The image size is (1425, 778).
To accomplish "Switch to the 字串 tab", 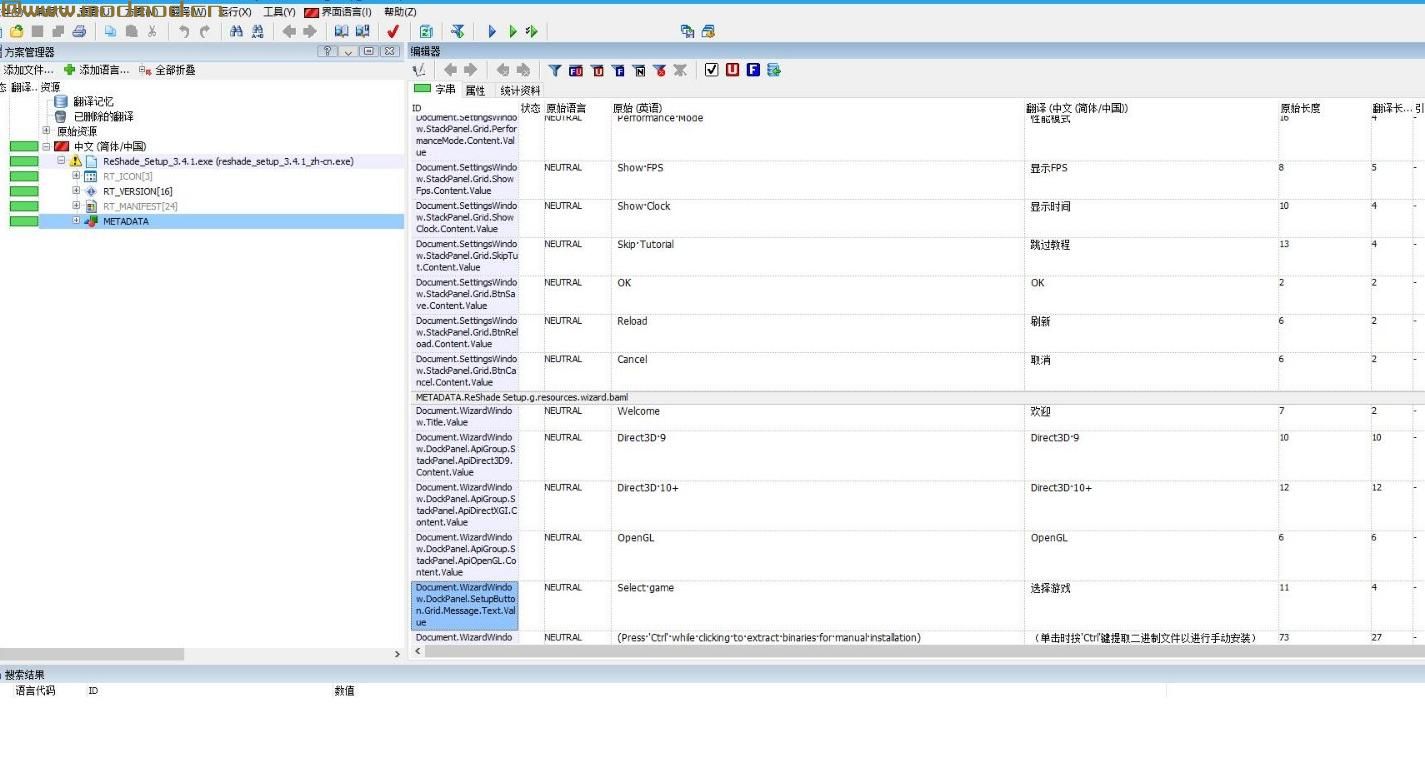I will [435, 90].
